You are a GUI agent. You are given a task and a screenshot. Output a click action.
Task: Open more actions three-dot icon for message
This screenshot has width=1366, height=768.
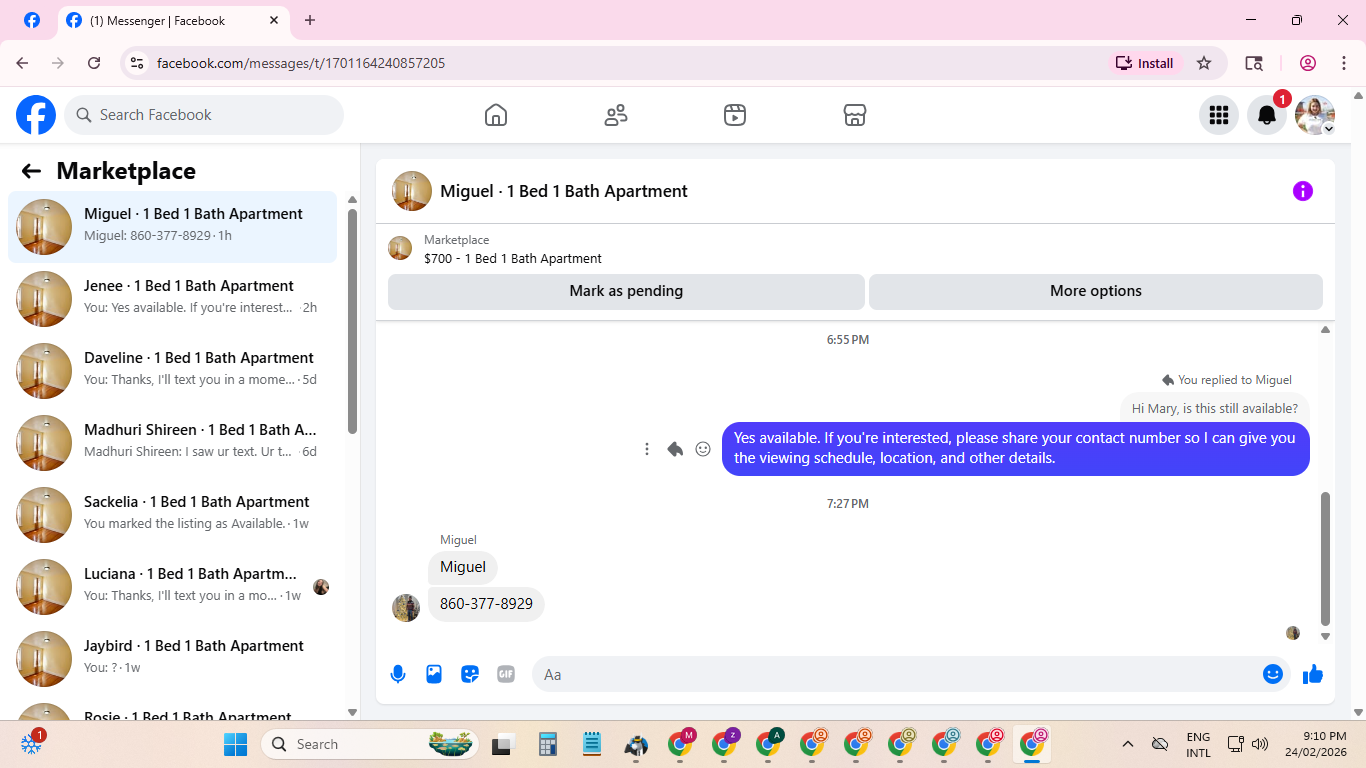coord(647,449)
